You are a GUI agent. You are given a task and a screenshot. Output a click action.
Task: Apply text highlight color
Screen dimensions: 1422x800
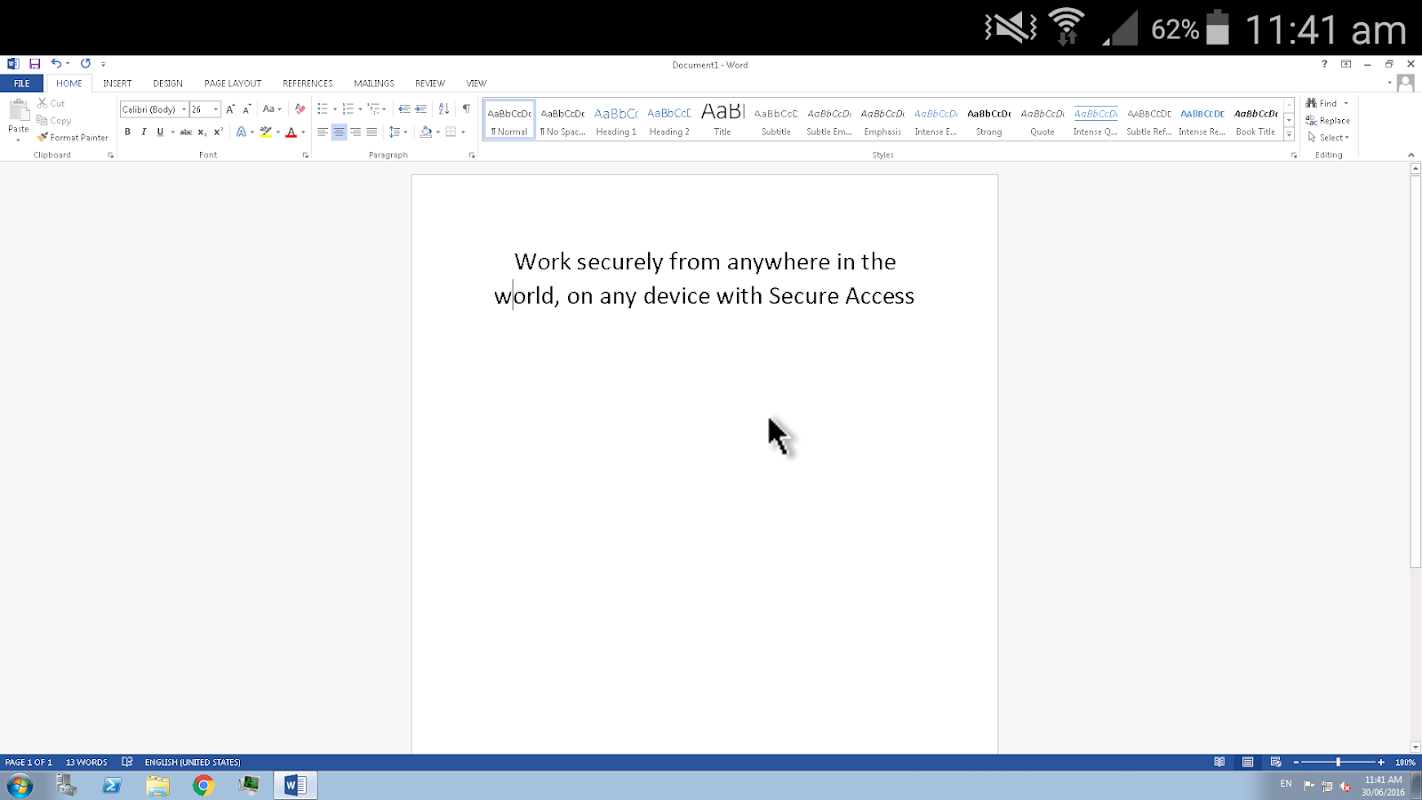(x=265, y=132)
